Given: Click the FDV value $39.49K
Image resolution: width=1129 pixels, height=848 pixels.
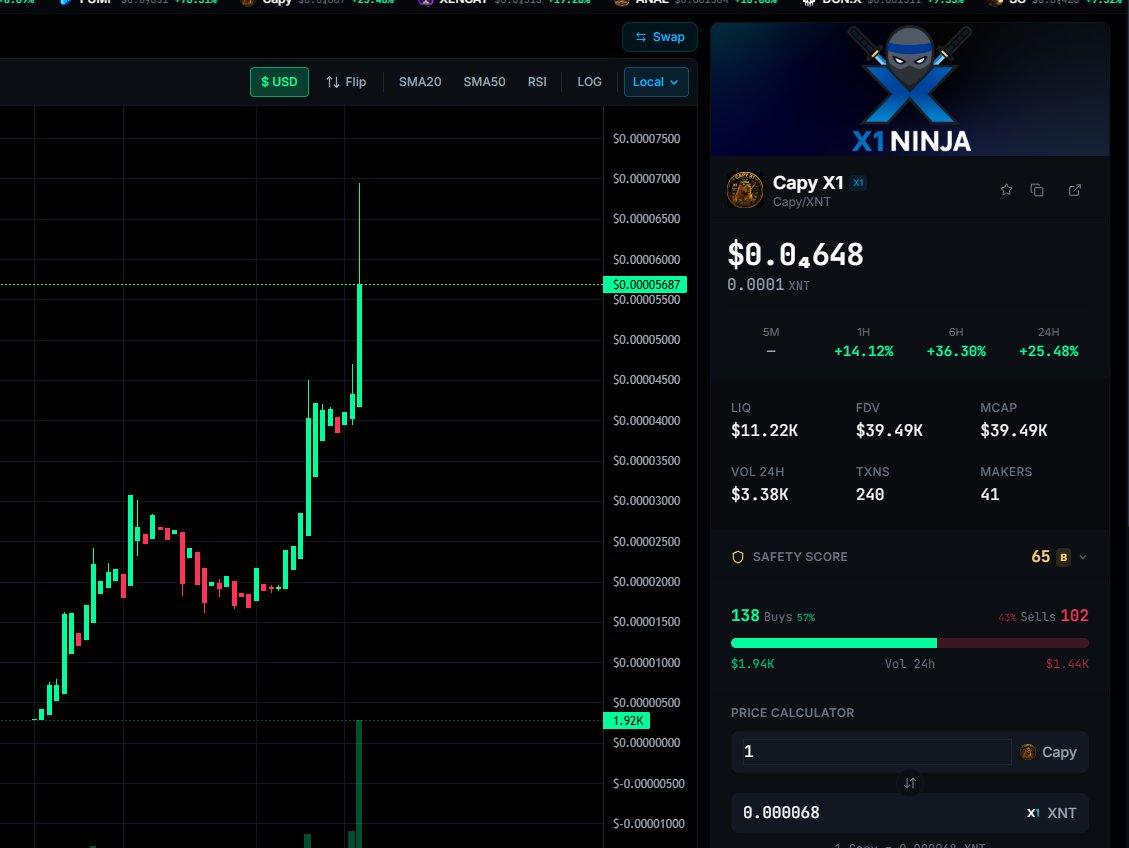Looking at the screenshot, I should tap(889, 430).
